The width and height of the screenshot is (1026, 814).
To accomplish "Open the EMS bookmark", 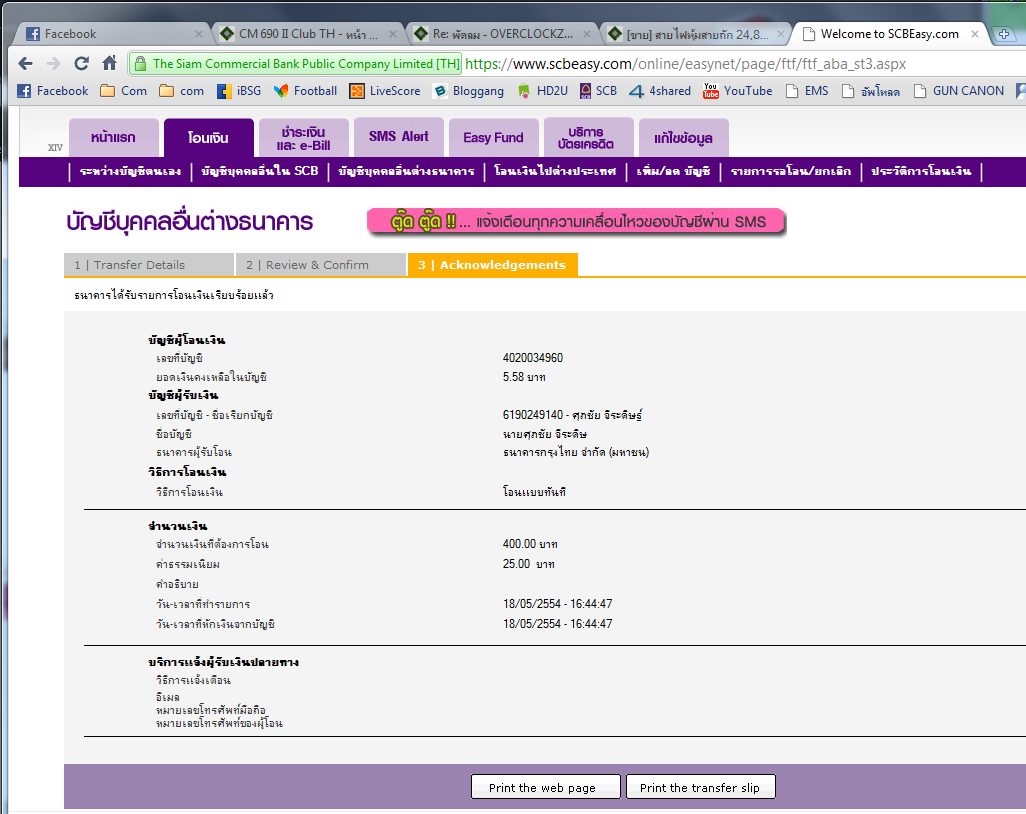I will coord(807,91).
